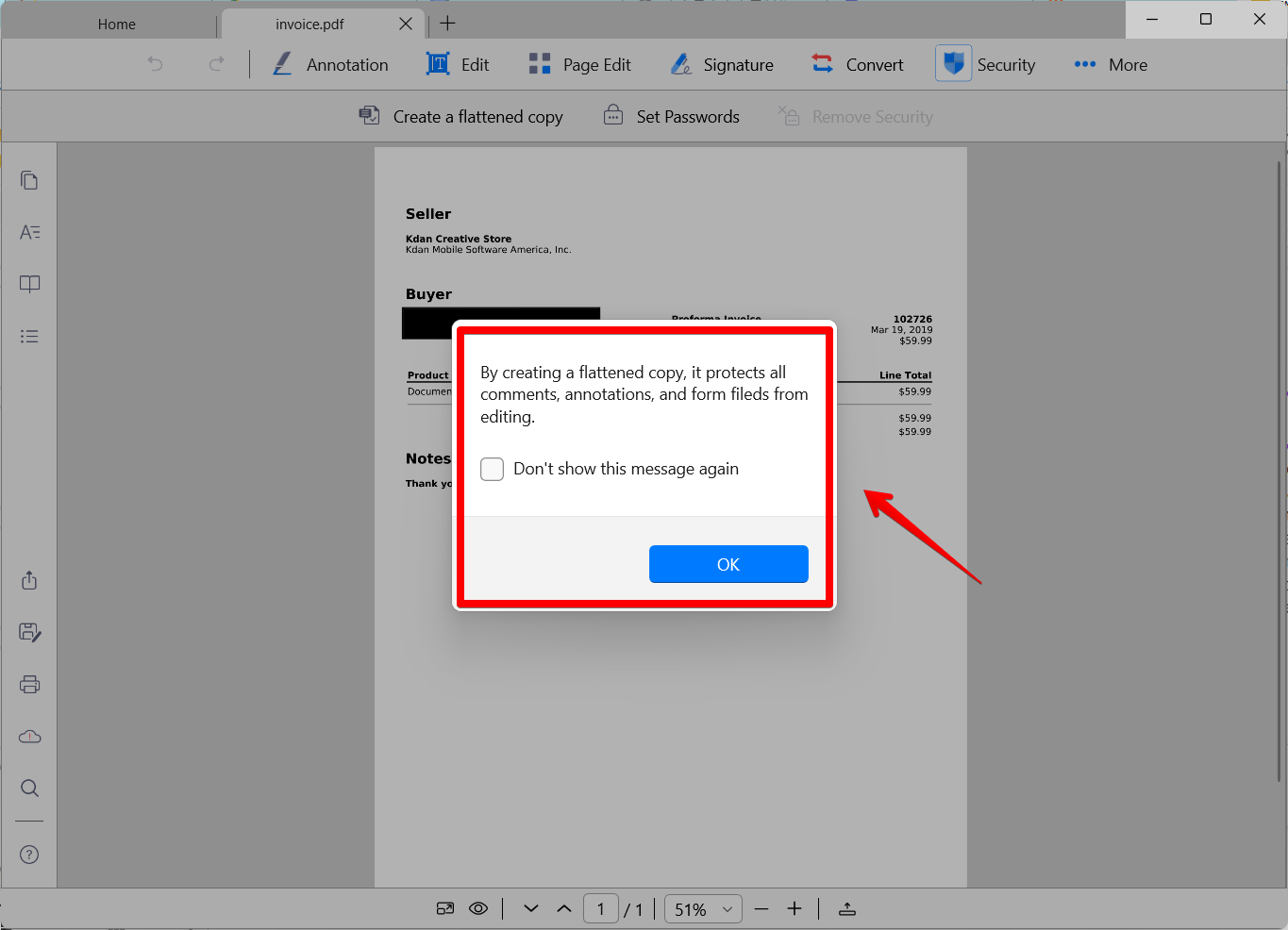
Task: Open the bookmarks book icon
Action: (29, 284)
